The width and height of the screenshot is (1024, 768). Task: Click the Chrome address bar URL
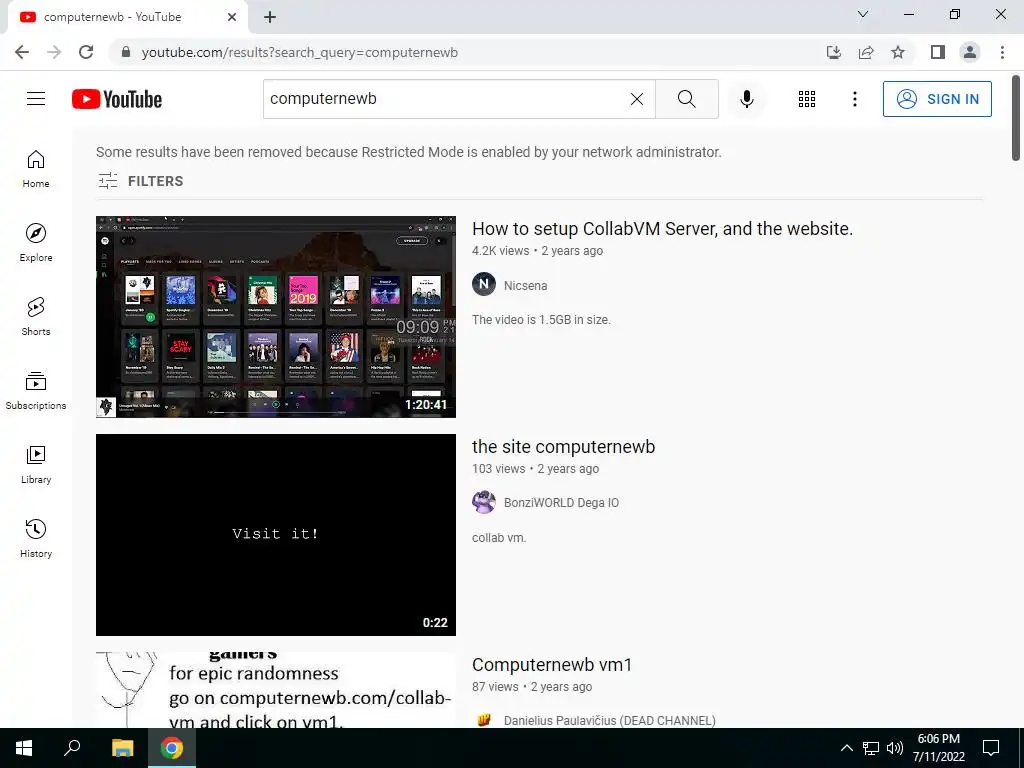click(300, 52)
